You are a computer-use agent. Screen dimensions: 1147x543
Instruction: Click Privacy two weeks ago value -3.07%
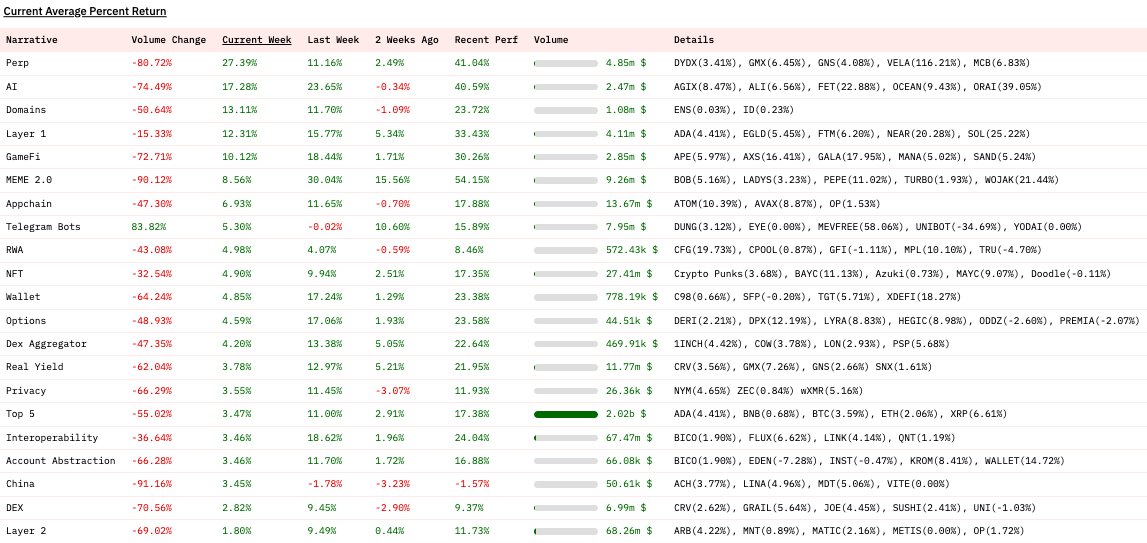pyautogui.click(x=393, y=390)
